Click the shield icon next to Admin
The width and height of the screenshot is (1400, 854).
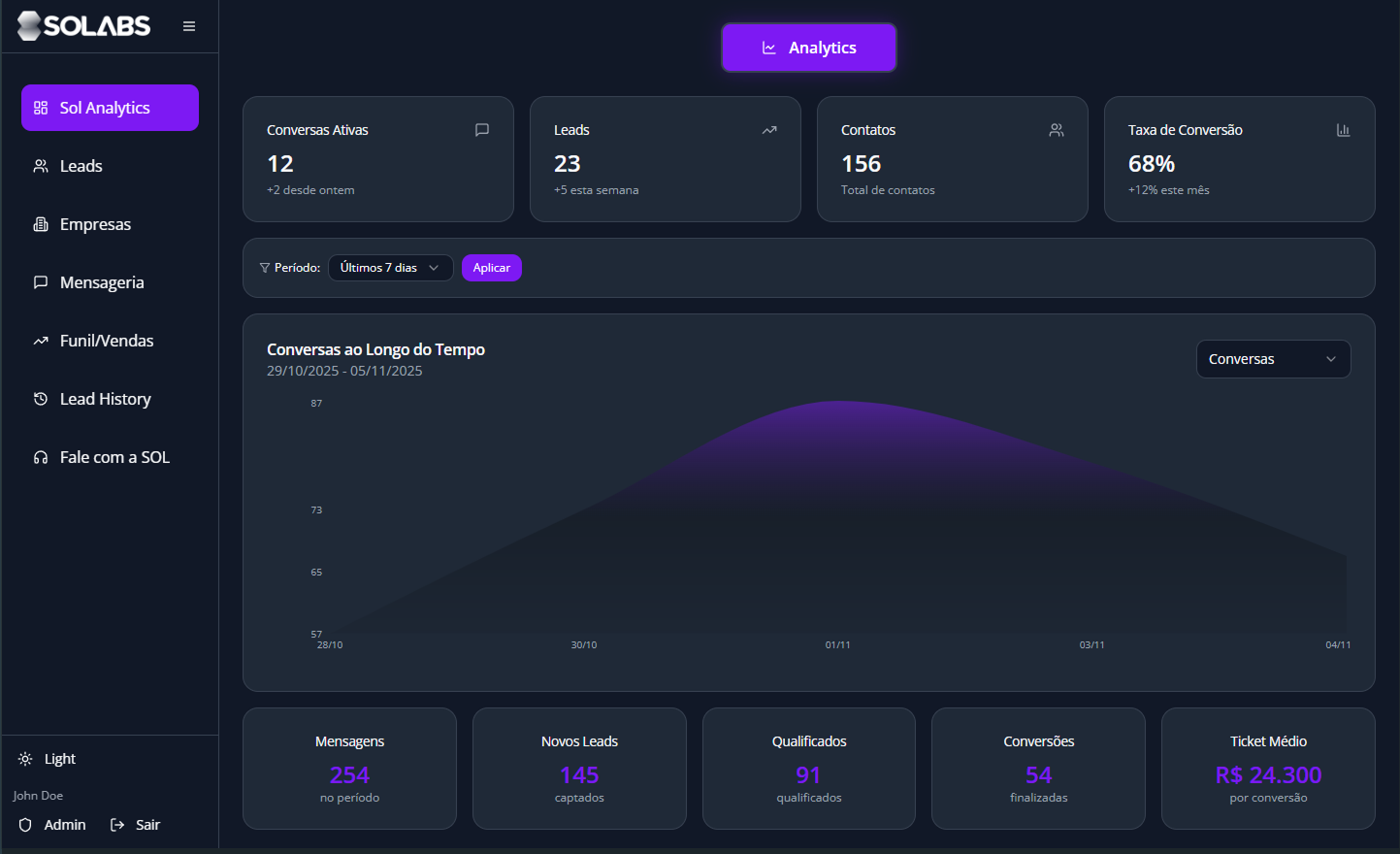(25, 825)
